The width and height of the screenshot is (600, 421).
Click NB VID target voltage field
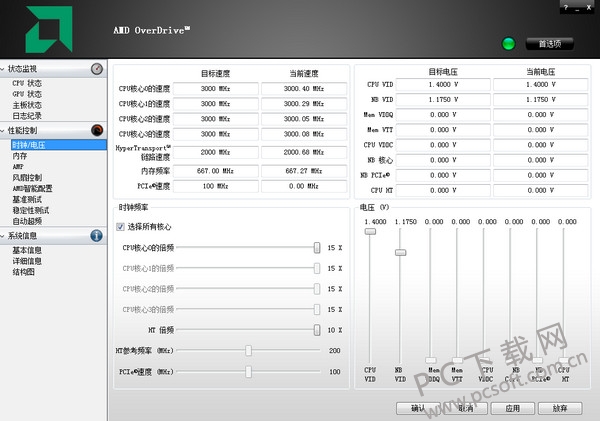443,100
